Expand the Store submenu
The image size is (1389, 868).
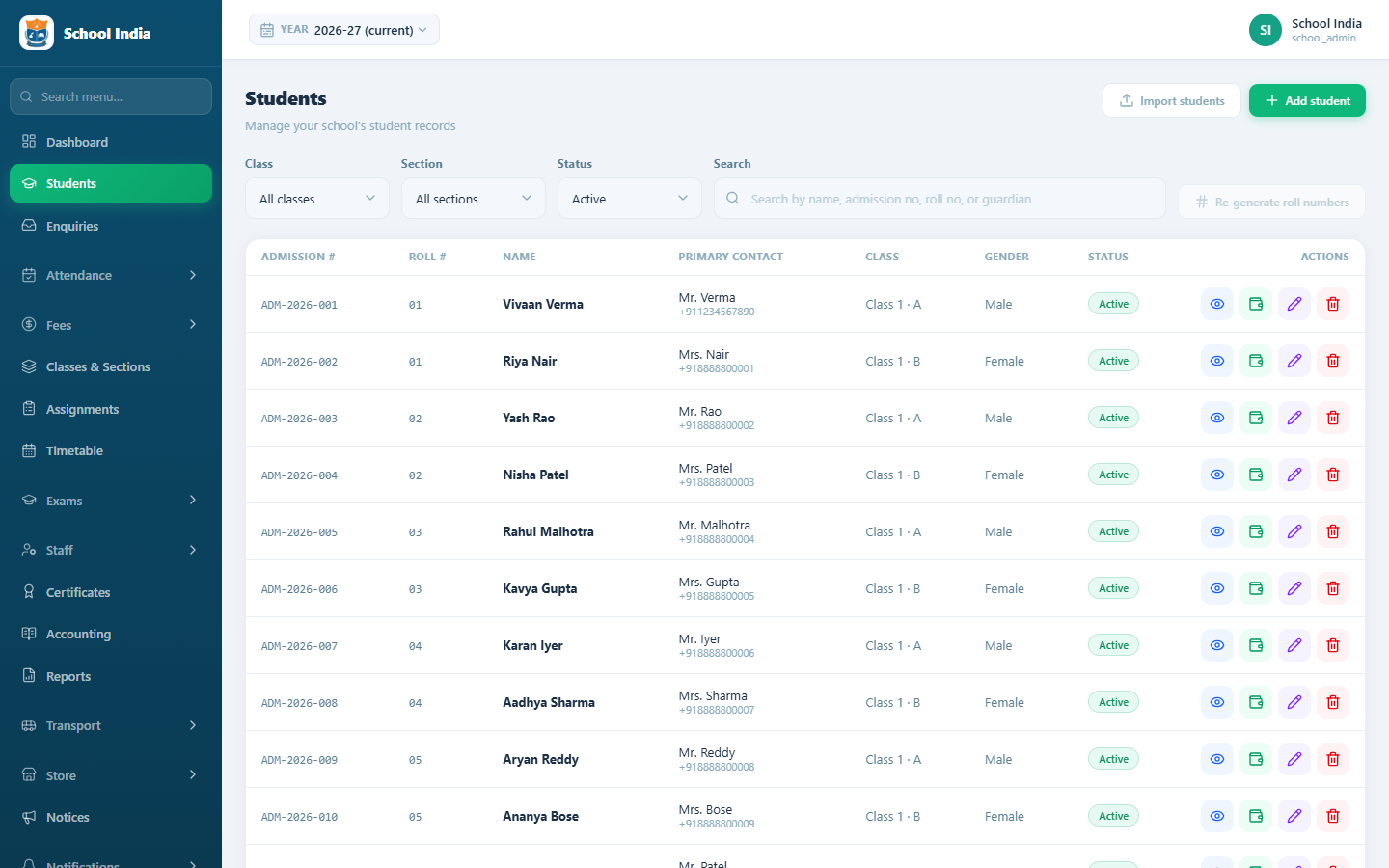click(111, 775)
